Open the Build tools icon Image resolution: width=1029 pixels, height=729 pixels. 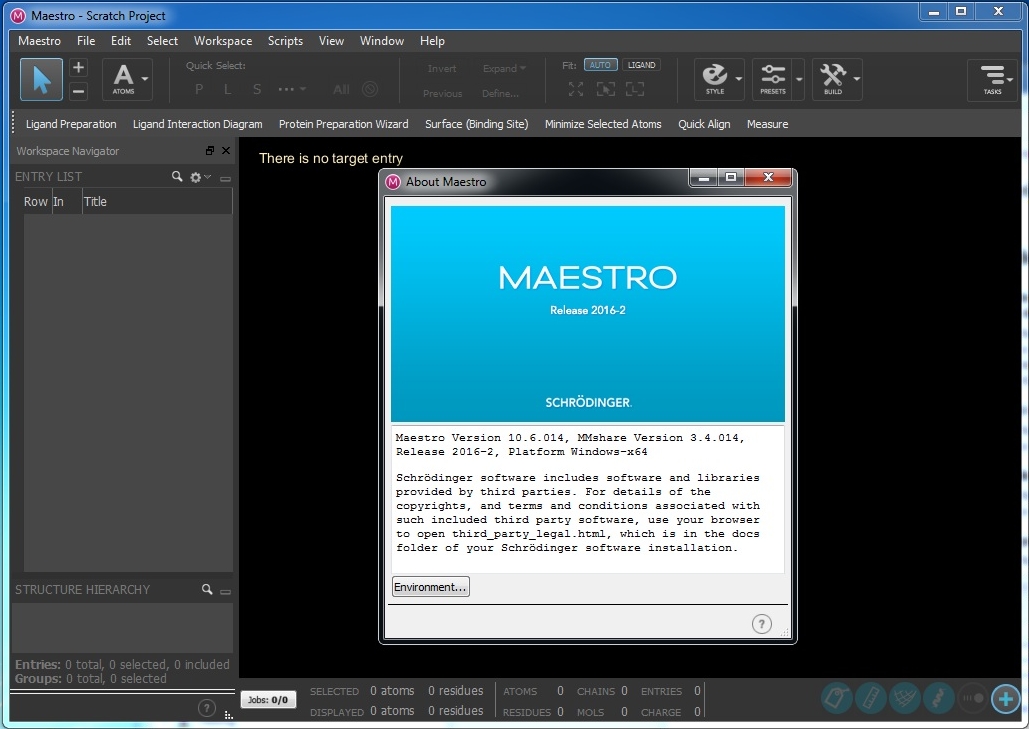(x=833, y=79)
